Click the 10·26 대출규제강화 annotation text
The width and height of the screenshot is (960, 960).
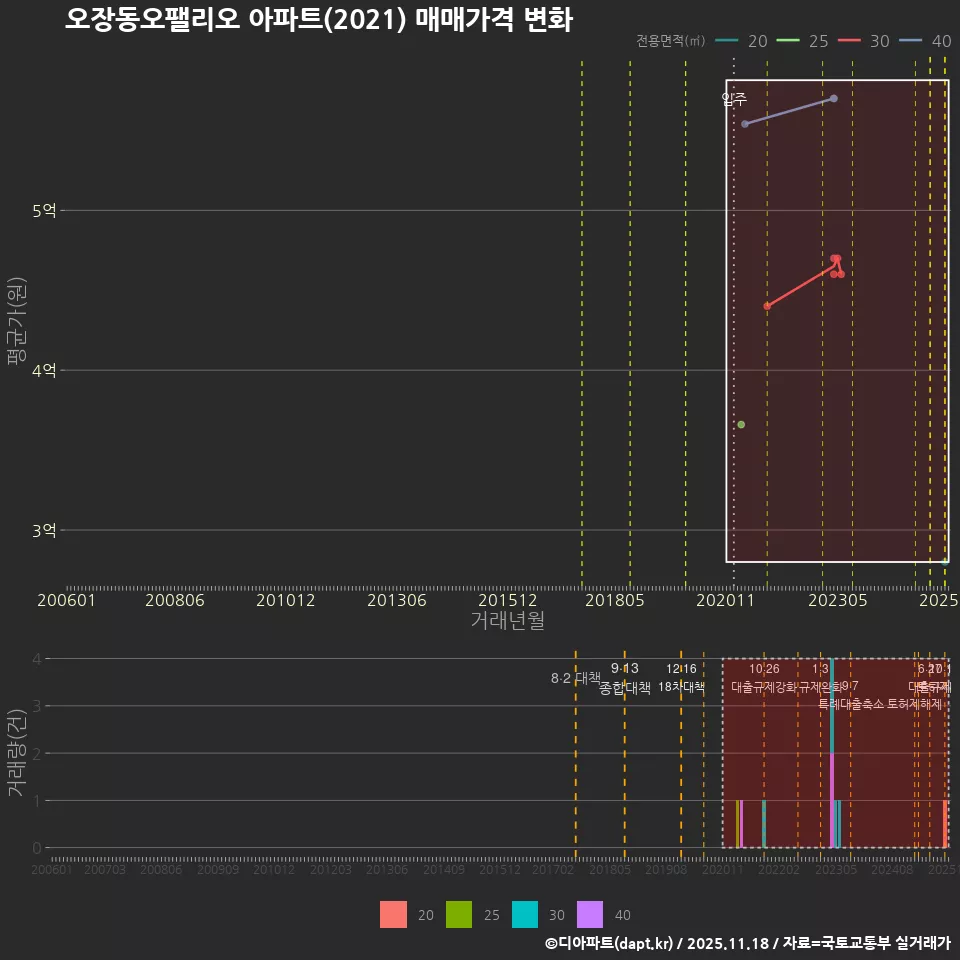click(x=764, y=678)
